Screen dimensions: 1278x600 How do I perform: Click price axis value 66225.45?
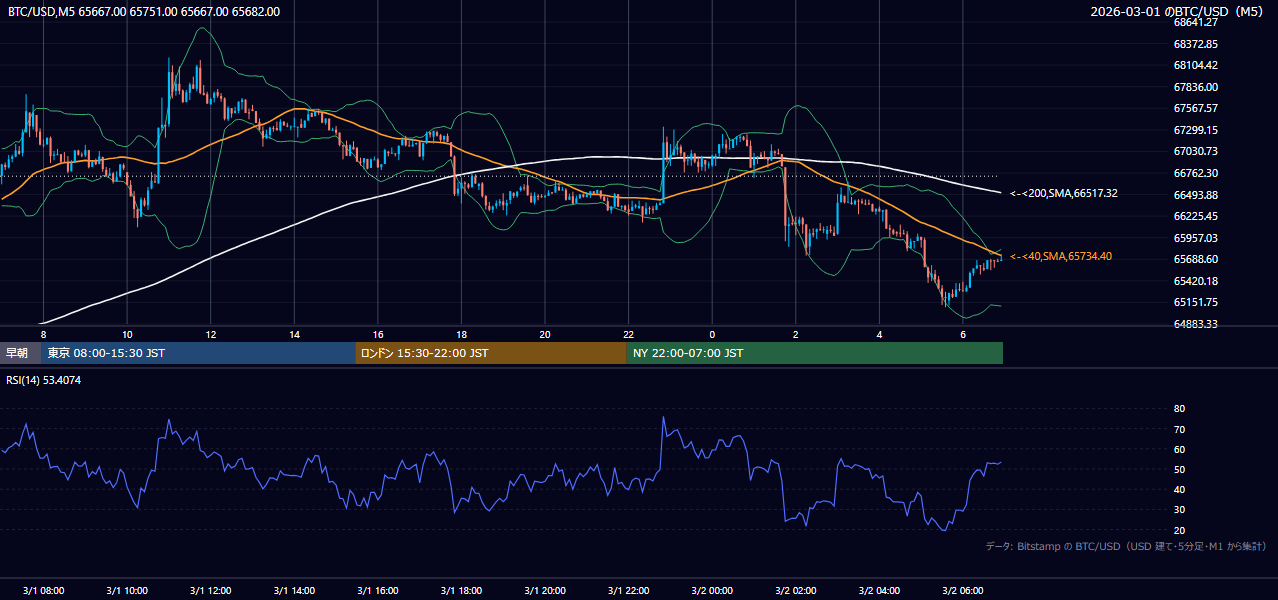(1195, 216)
